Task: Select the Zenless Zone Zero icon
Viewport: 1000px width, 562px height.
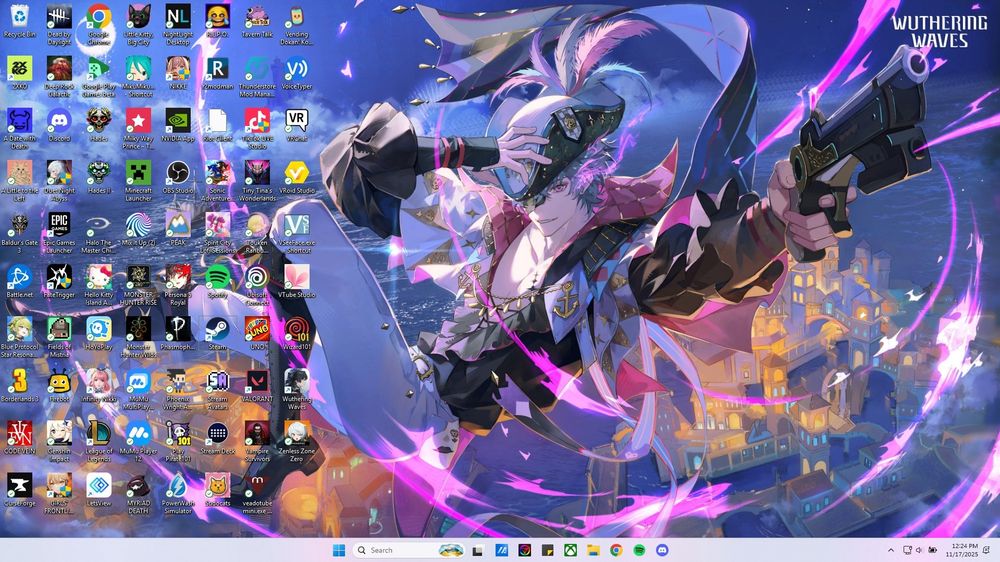Action: pos(297,443)
